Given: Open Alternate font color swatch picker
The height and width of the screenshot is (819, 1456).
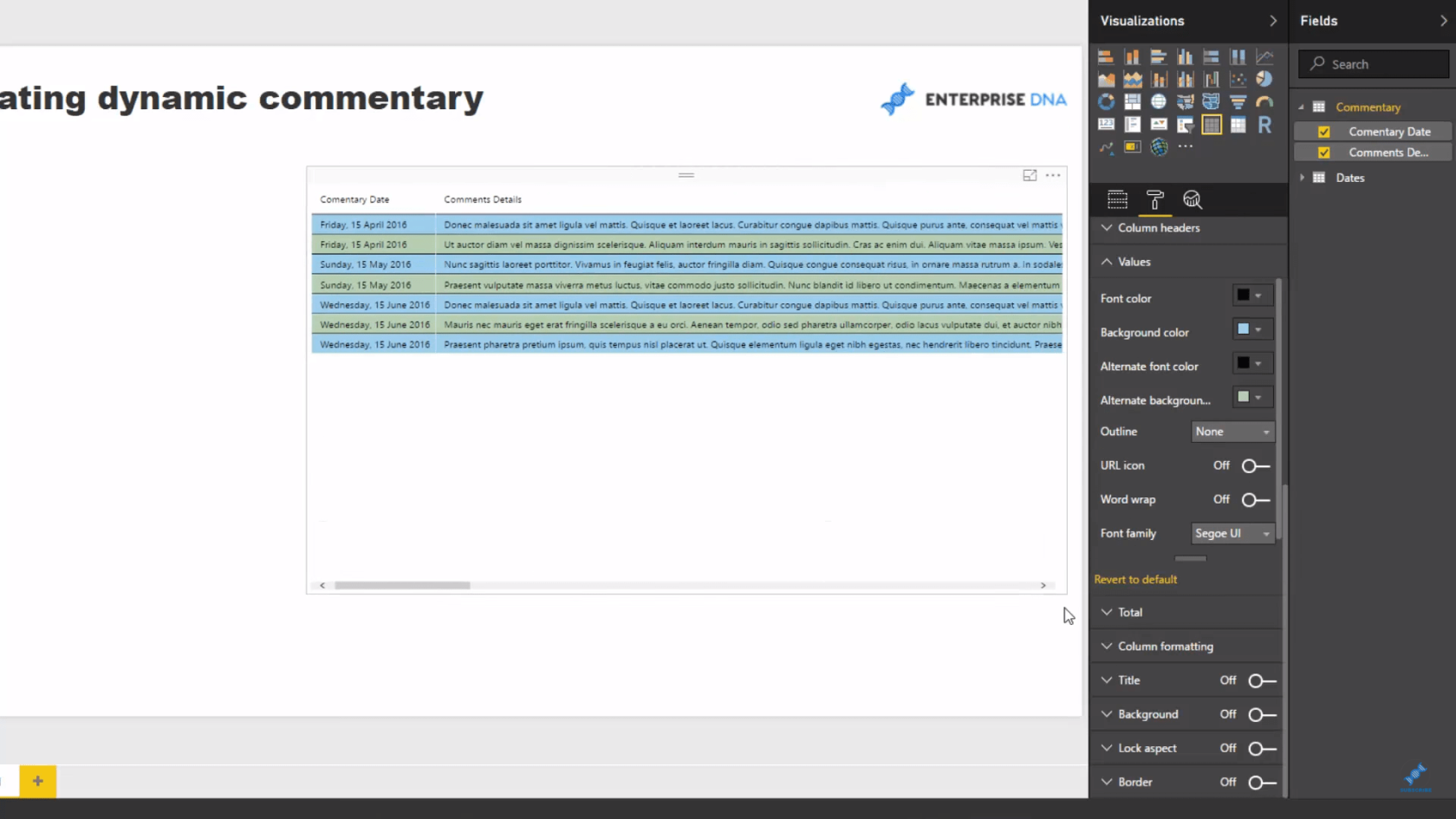Looking at the screenshot, I should (x=1252, y=363).
